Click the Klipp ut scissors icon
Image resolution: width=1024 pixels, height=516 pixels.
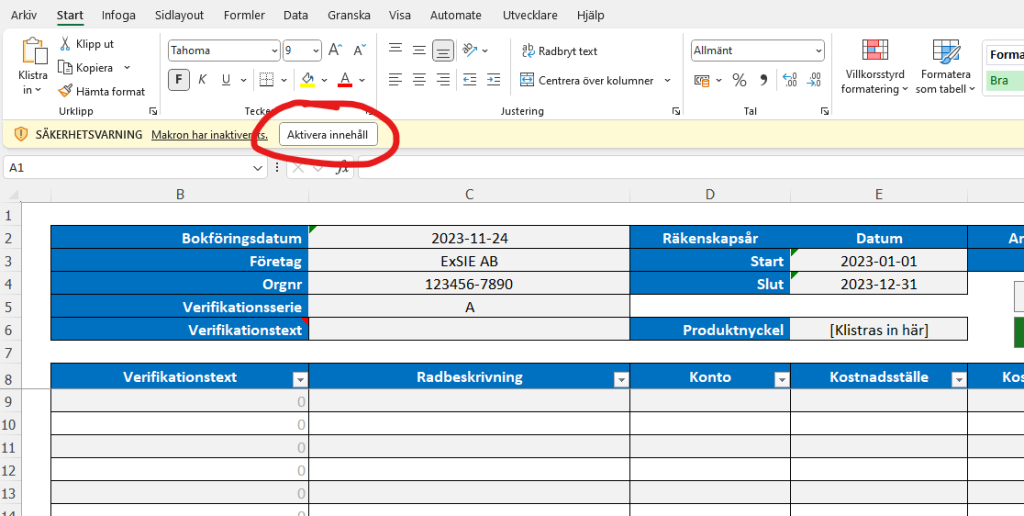(x=66, y=44)
